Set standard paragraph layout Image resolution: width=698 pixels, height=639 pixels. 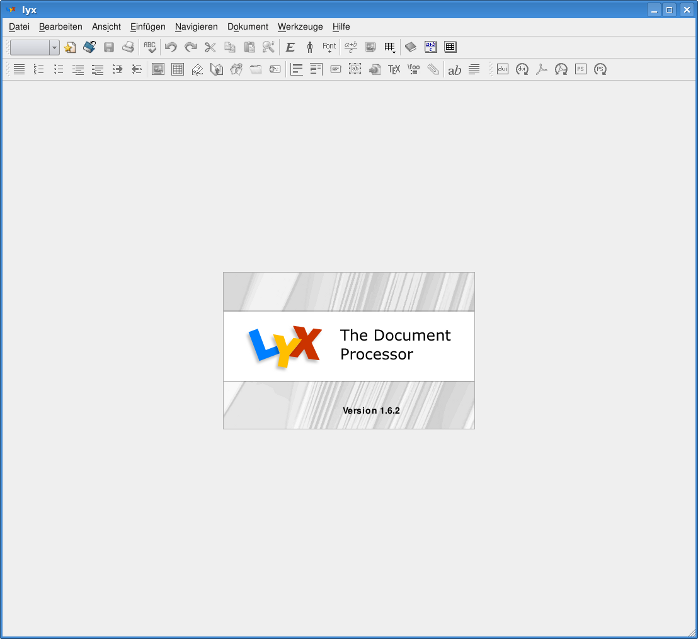pos(19,69)
